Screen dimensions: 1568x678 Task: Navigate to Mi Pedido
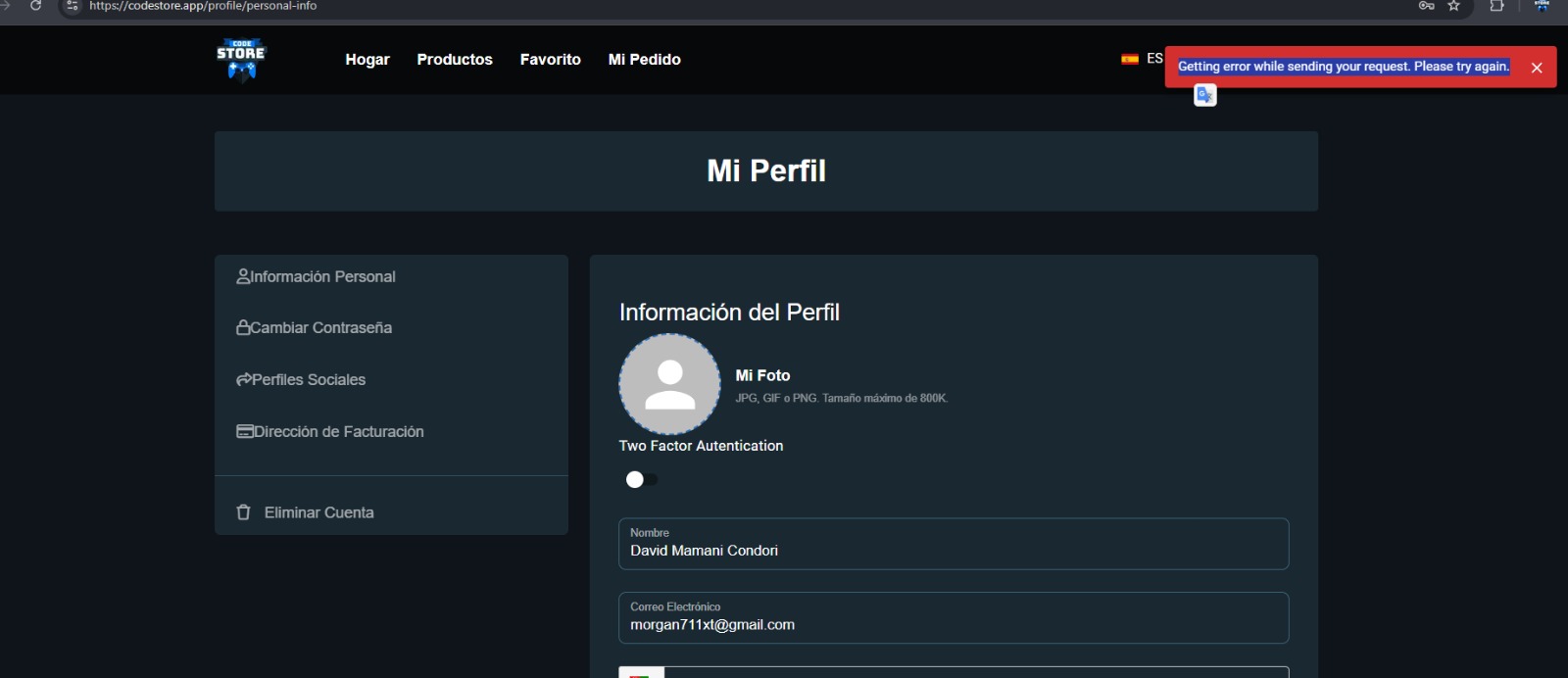[x=644, y=60]
